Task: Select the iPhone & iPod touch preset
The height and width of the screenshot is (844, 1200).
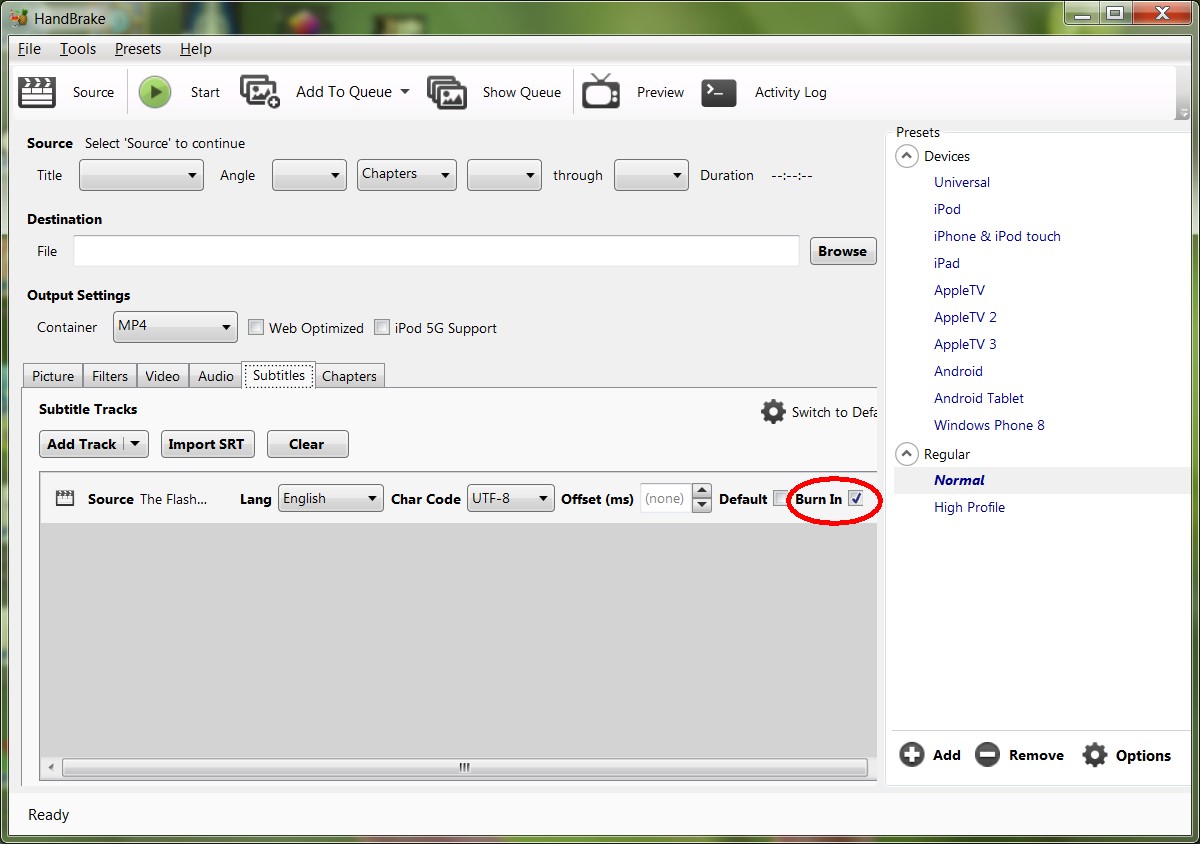Action: tap(997, 236)
